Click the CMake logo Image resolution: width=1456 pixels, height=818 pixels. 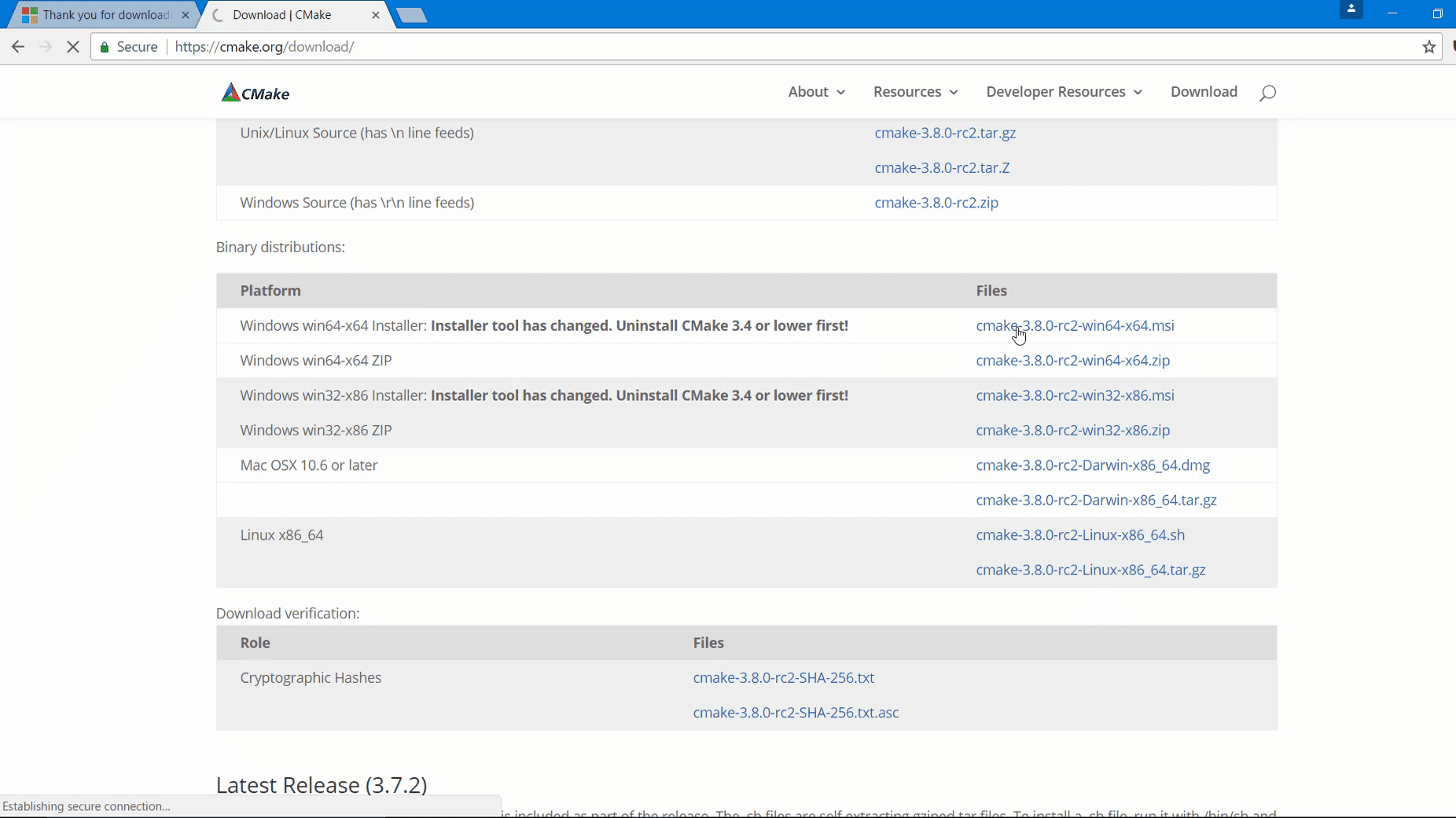click(255, 93)
